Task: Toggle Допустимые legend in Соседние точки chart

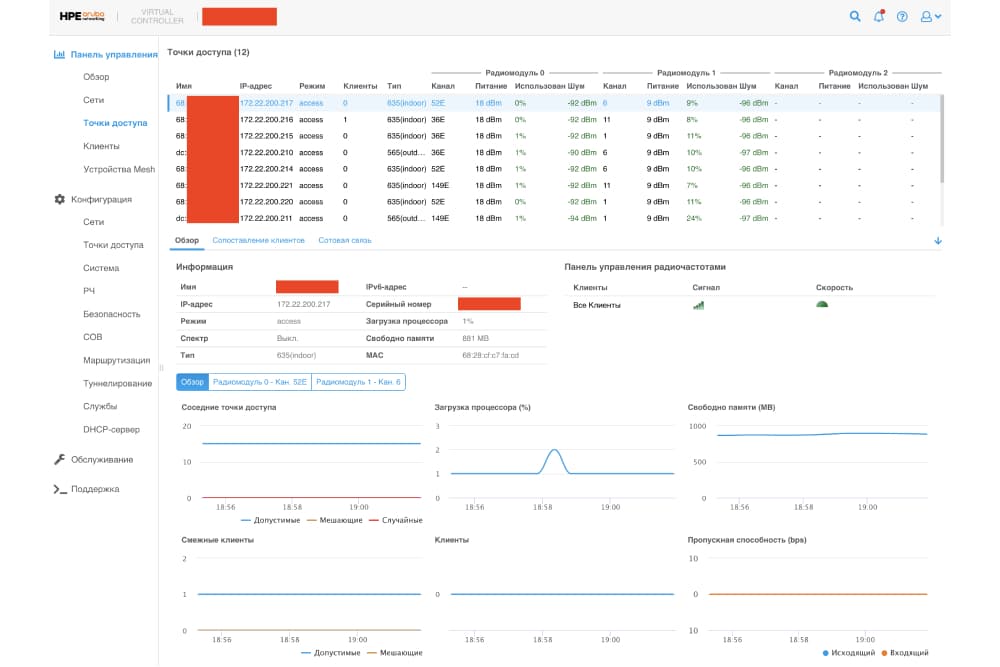Action: 270,520
